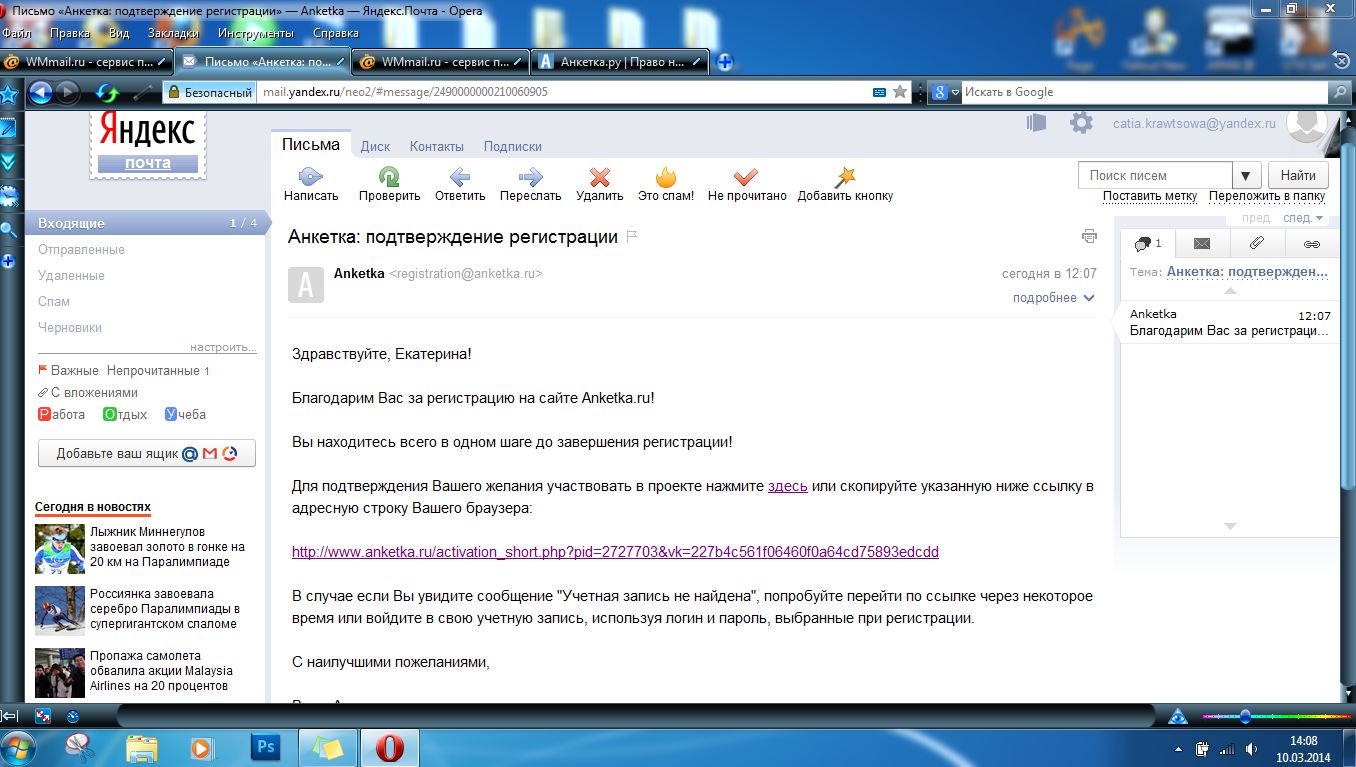Open the след. next message dropdown
Viewport: 1356px width, 767px height.
coord(1303,218)
